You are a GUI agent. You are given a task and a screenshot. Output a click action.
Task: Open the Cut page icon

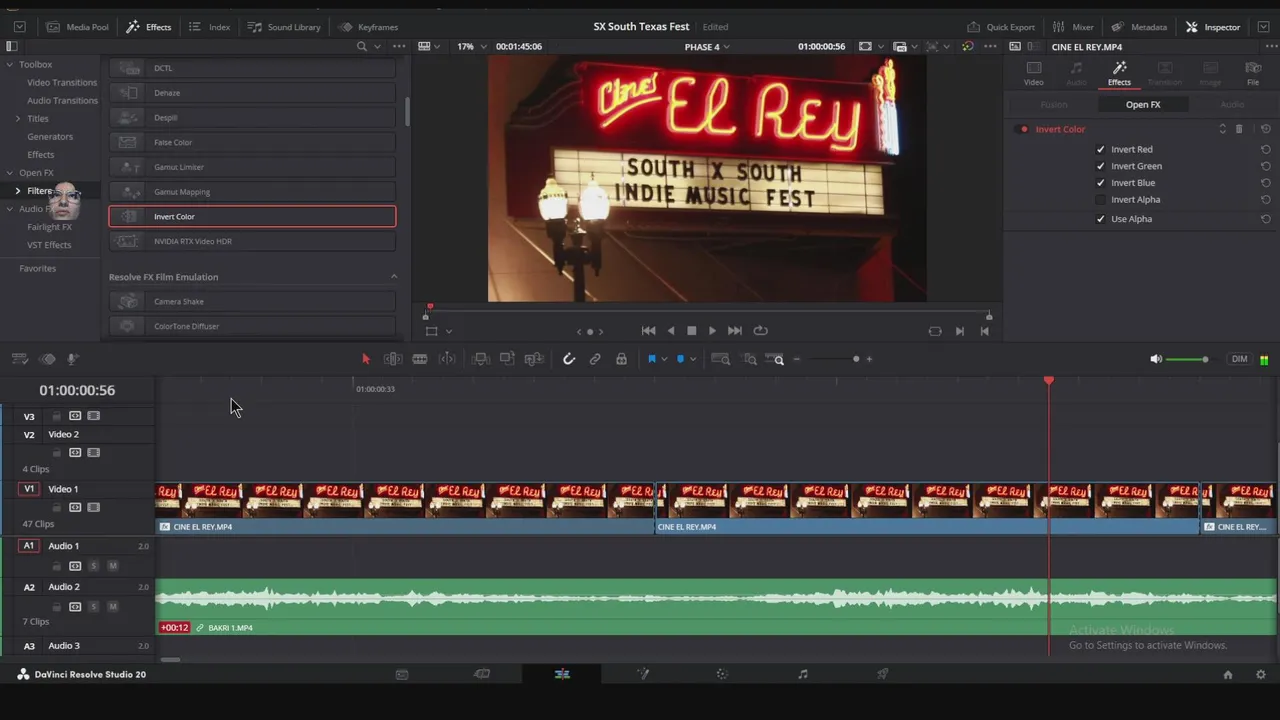[x=482, y=674]
